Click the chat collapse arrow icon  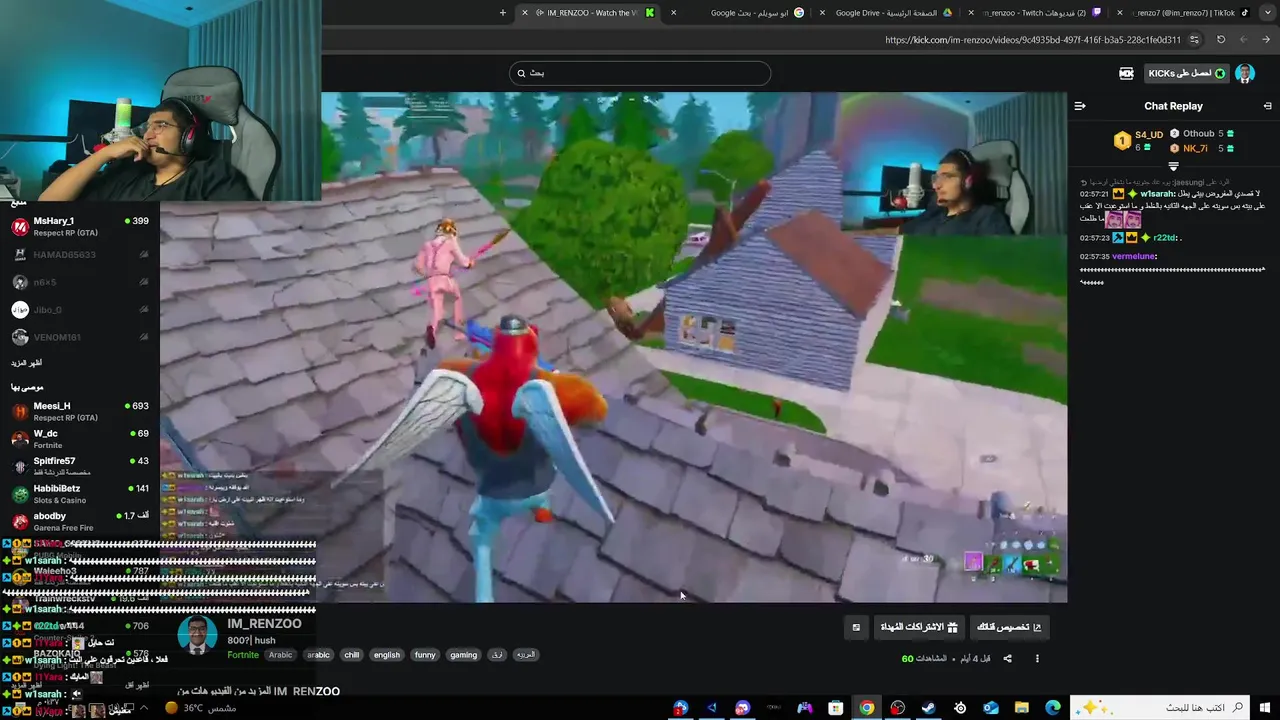[x=1080, y=106]
